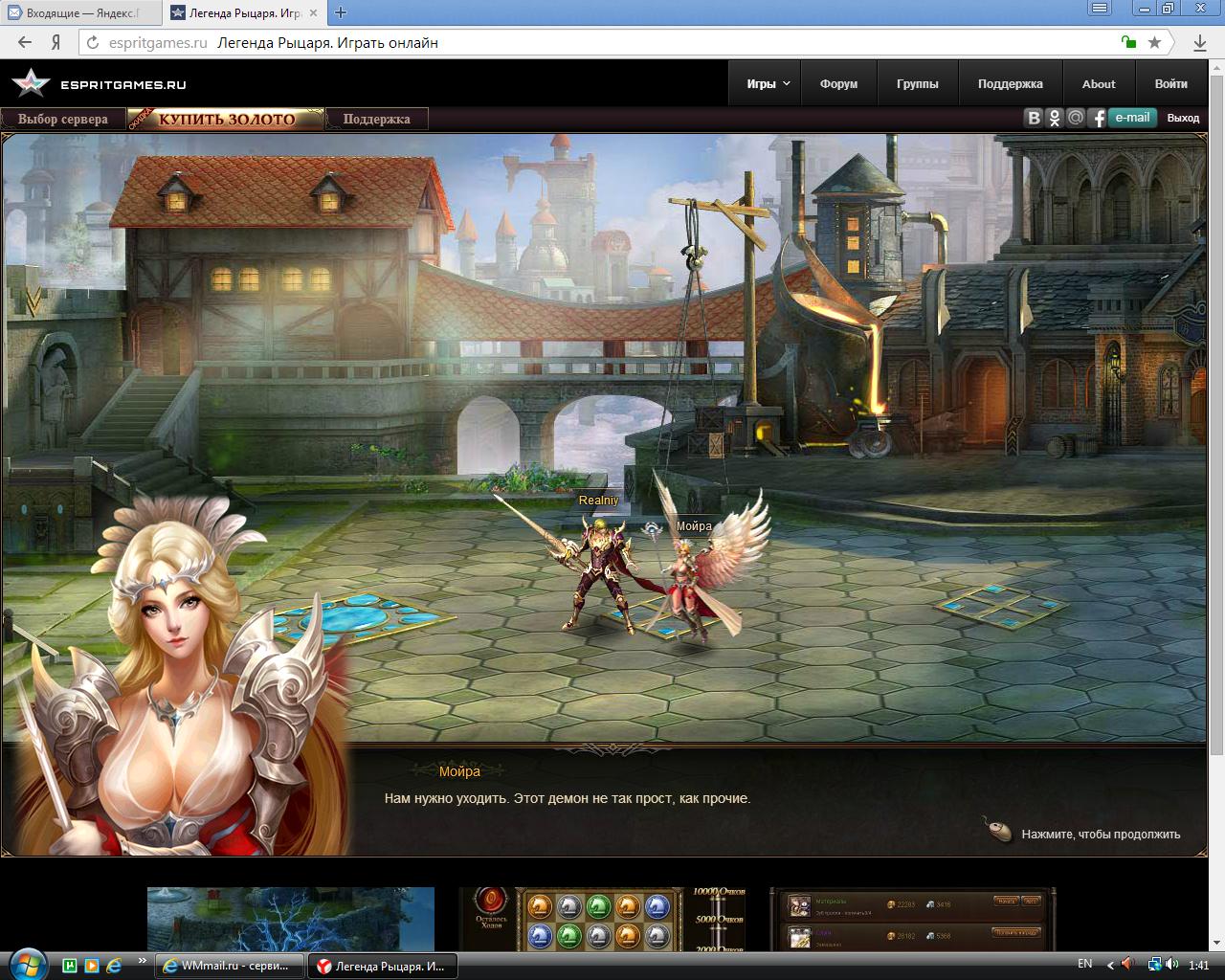The height and width of the screenshot is (980, 1225).
Task: Open a new browser tab with plus
Action: coord(340,12)
